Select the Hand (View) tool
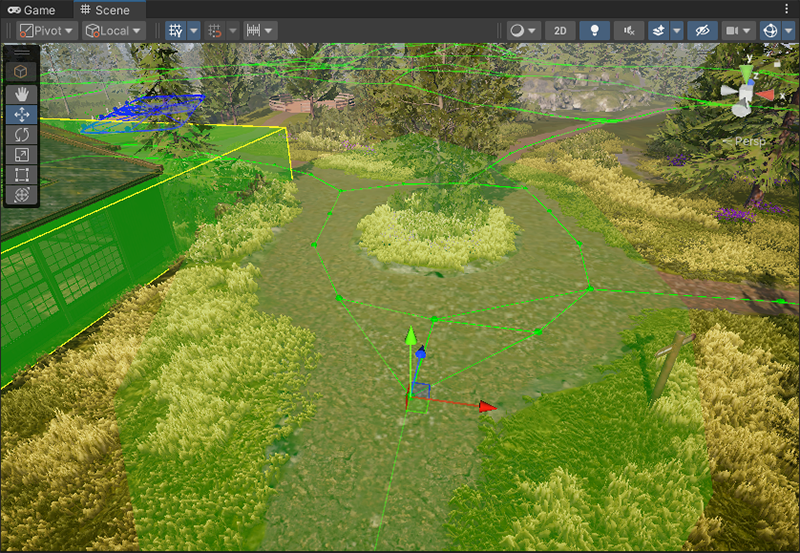The image size is (800, 553). click(x=22, y=93)
